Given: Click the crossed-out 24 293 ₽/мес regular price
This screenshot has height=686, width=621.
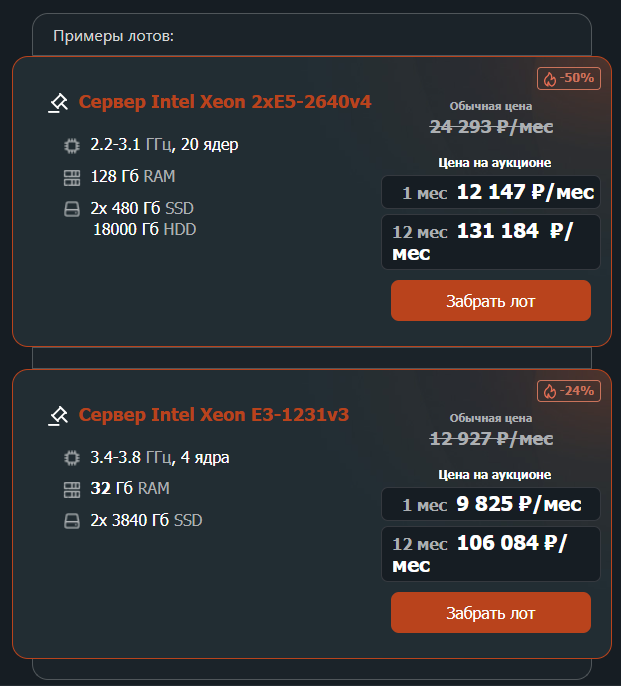Looking at the screenshot, I should coord(491,127).
